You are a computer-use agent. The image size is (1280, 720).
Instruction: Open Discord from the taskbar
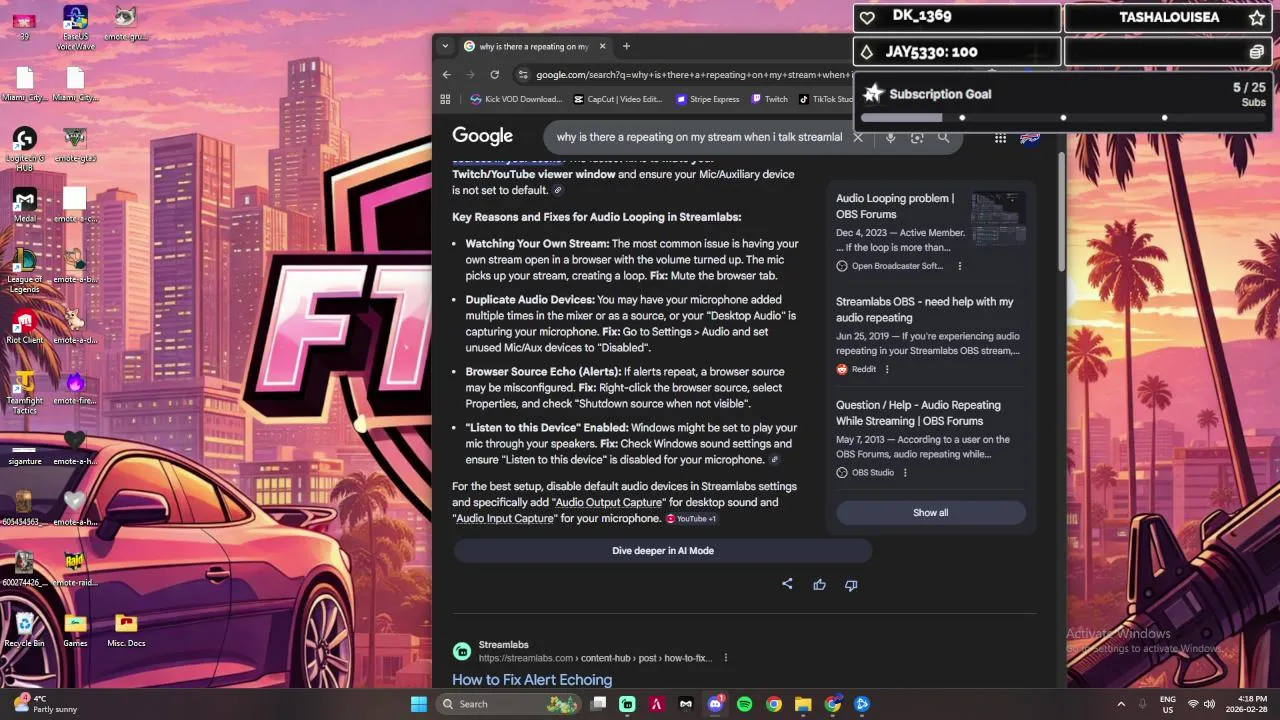715,704
